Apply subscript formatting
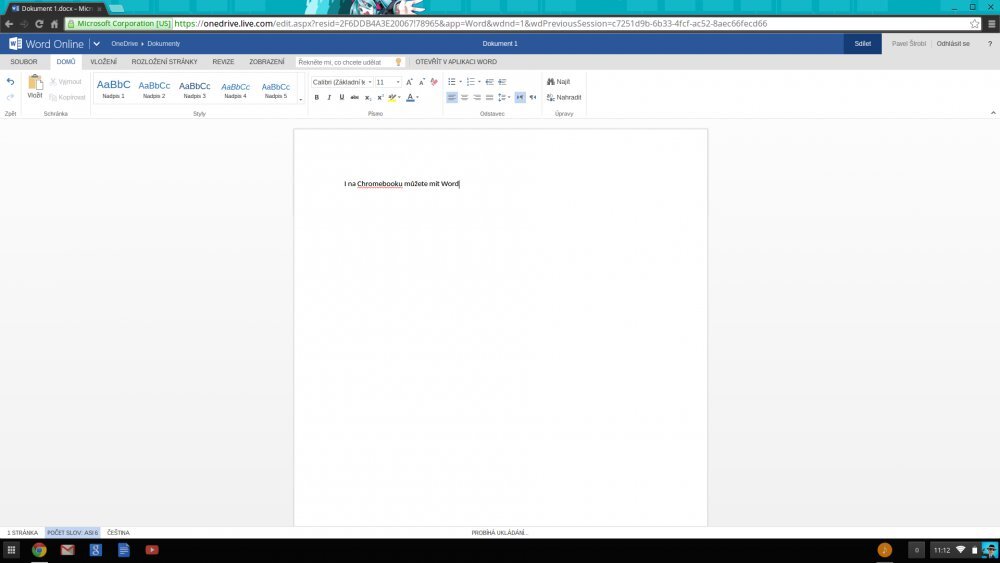The height and width of the screenshot is (563, 1000). [x=367, y=97]
